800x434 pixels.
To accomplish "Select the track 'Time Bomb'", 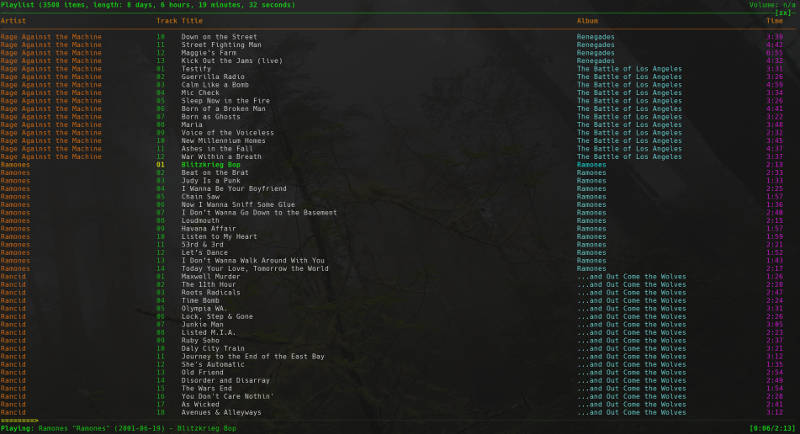I will coord(200,300).
